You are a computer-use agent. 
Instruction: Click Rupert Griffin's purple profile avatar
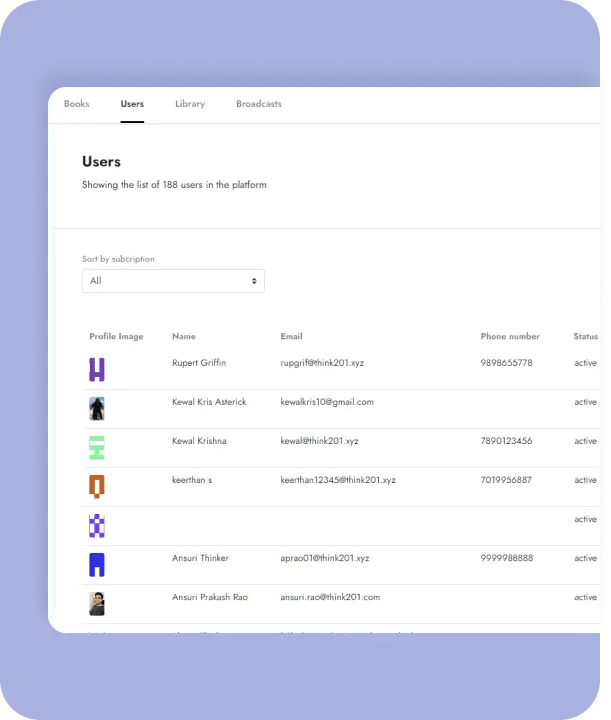click(97, 370)
